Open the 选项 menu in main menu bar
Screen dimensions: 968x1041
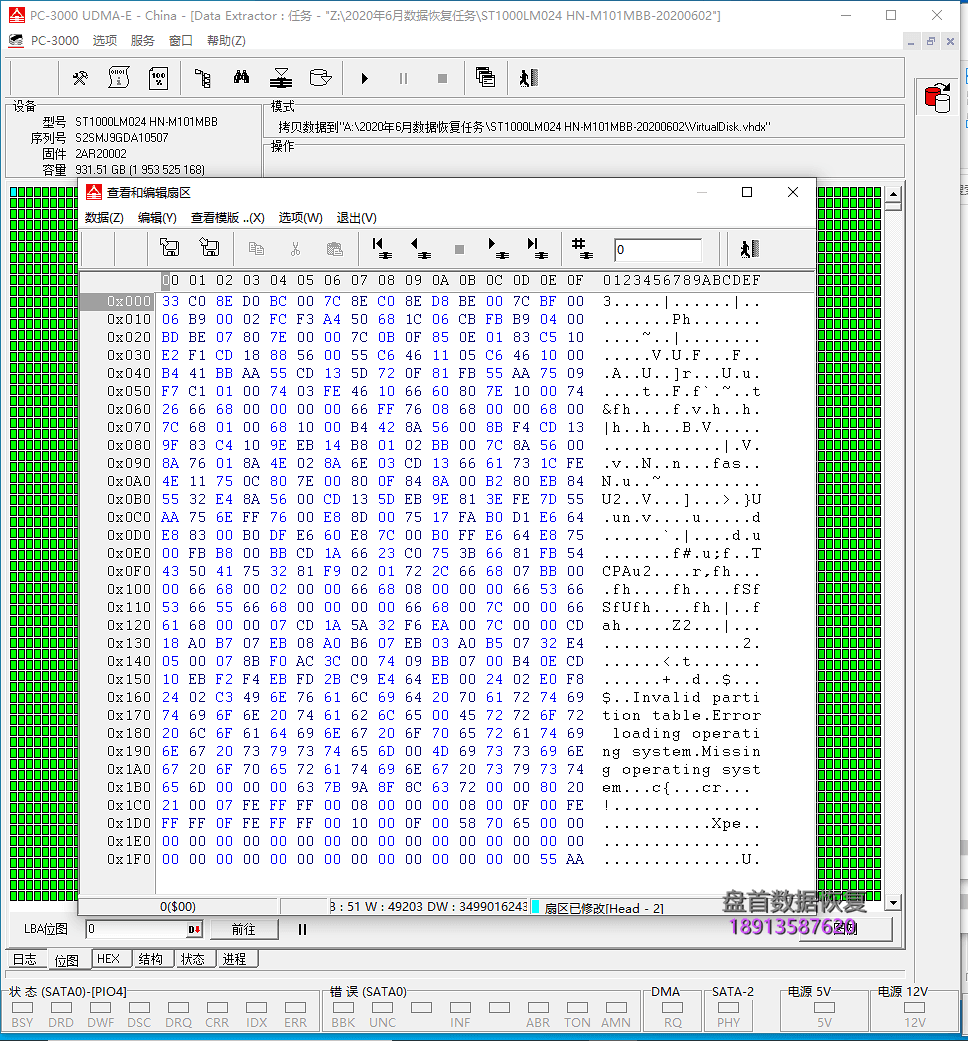click(104, 40)
